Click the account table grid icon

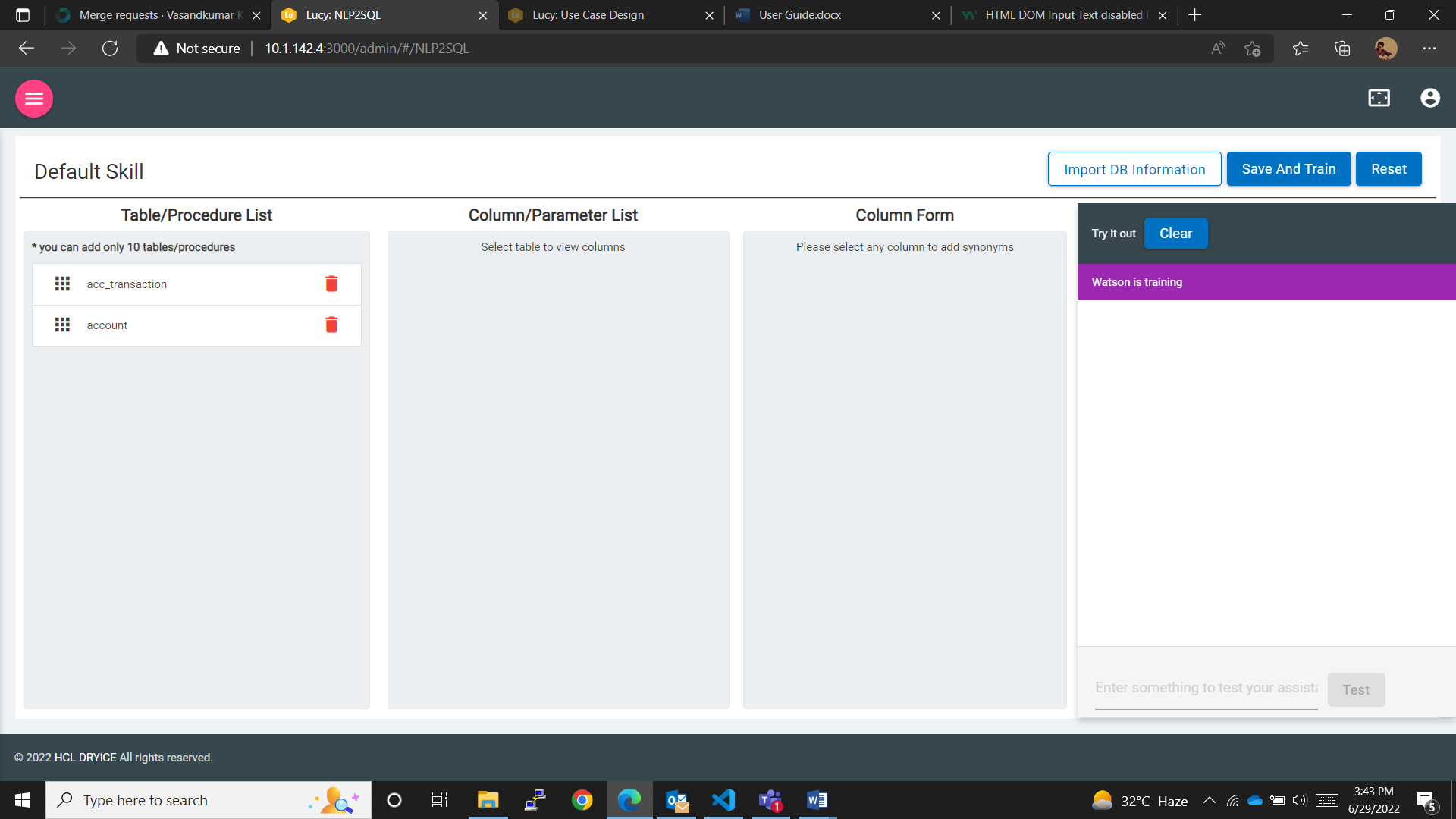pos(62,325)
